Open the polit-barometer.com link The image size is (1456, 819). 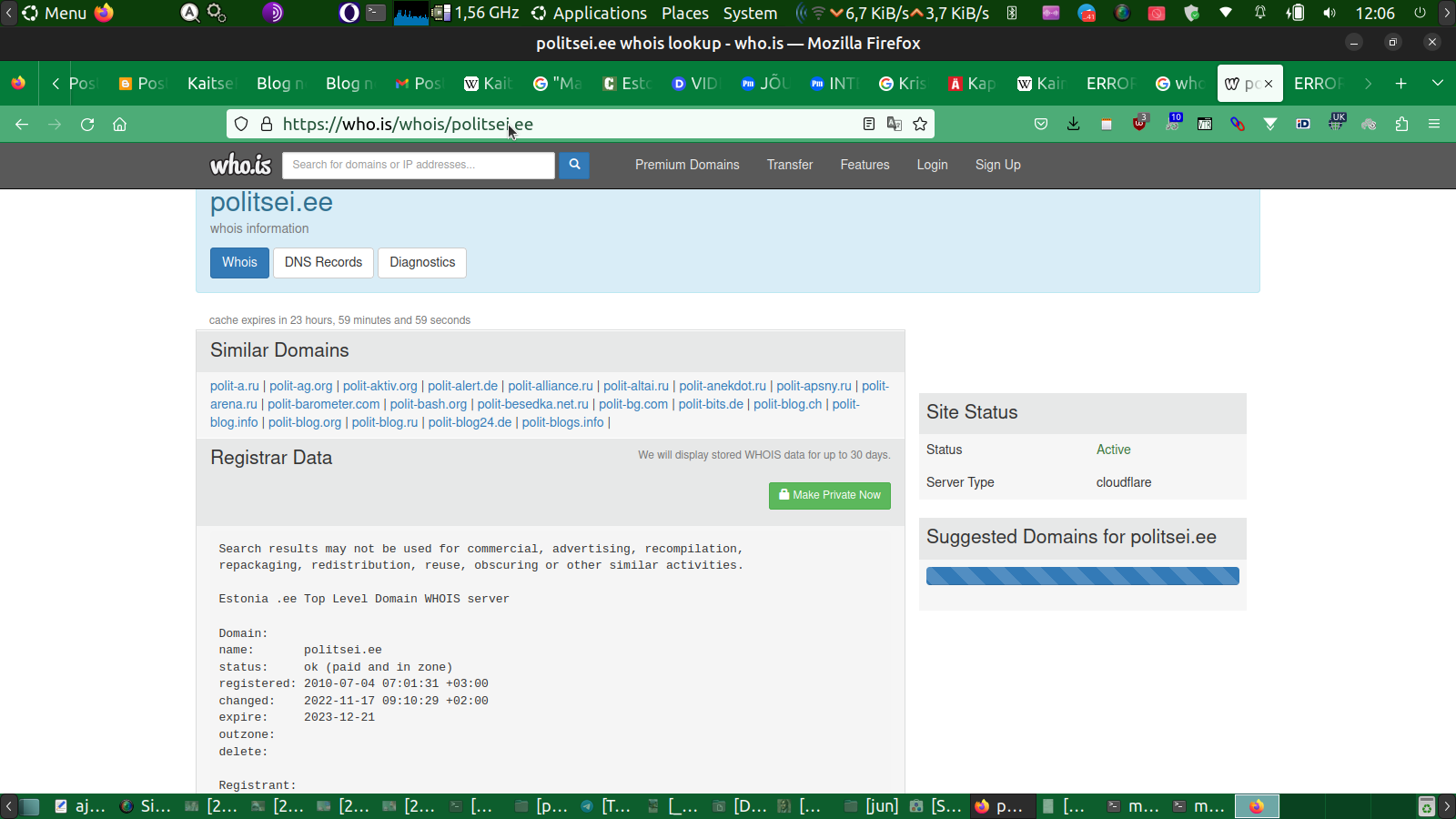[x=324, y=404]
